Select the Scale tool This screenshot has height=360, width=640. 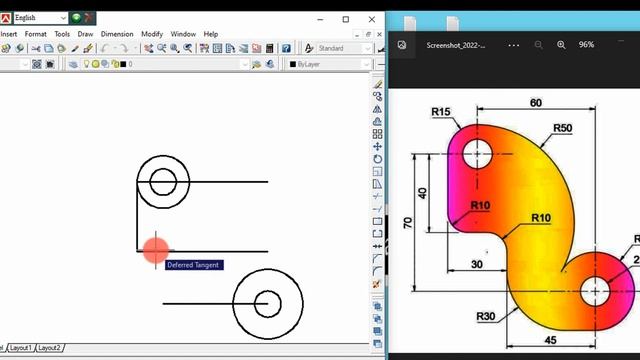[x=378, y=171]
